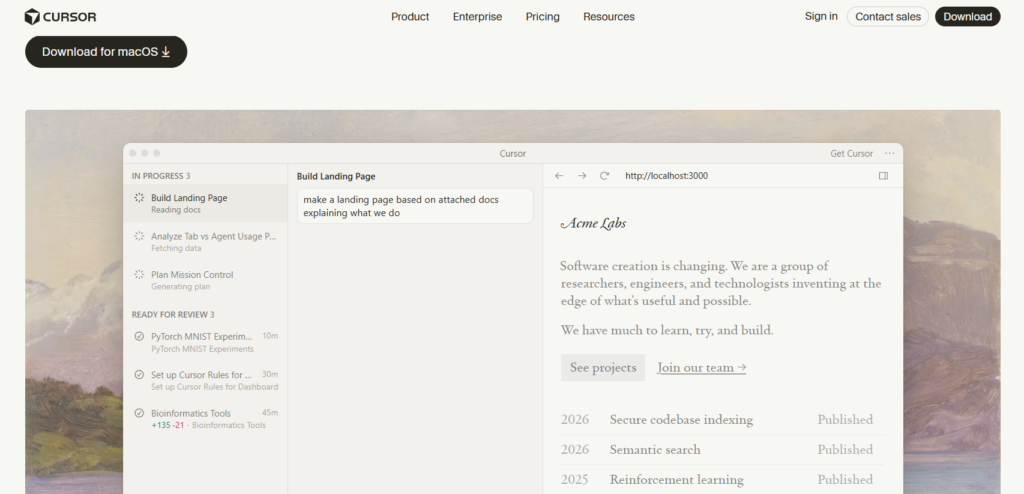Click the Secure codebase indexing row
Viewport: 1024px width, 494px height.
[x=723, y=420]
